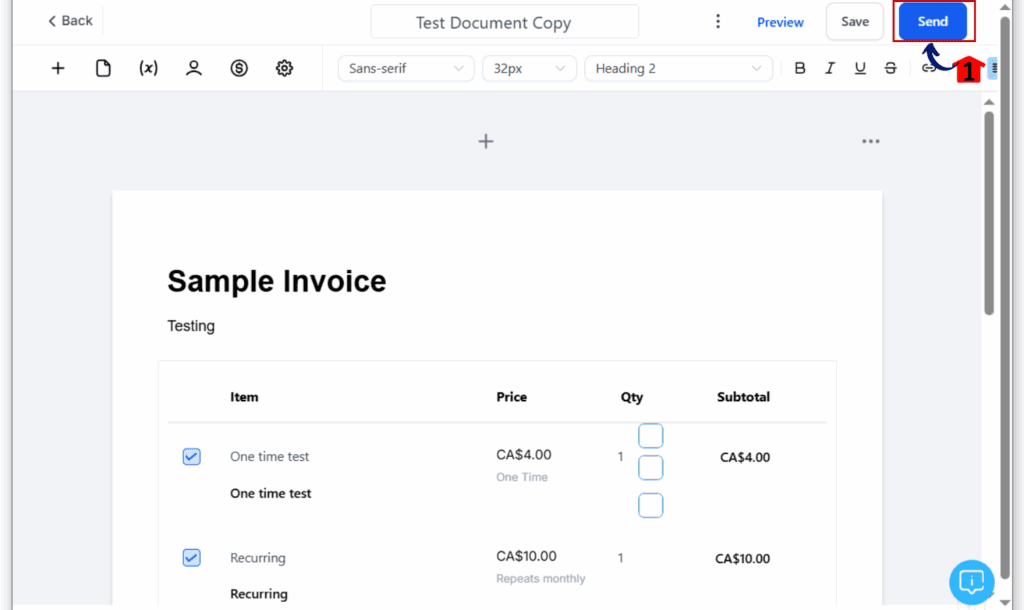This screenshot has height=610, width=1024.
Task: Select the Sample Invoice heading
Action: point(277,281)
